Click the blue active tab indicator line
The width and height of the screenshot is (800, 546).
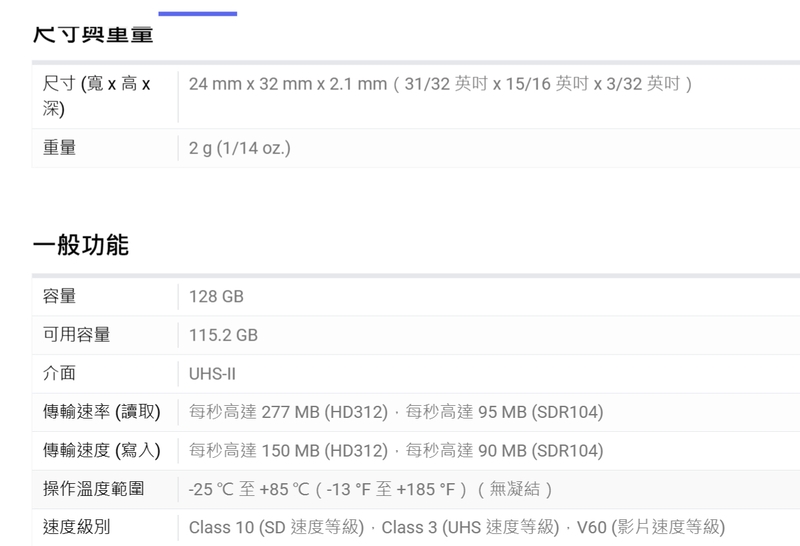tap(198, 14)
